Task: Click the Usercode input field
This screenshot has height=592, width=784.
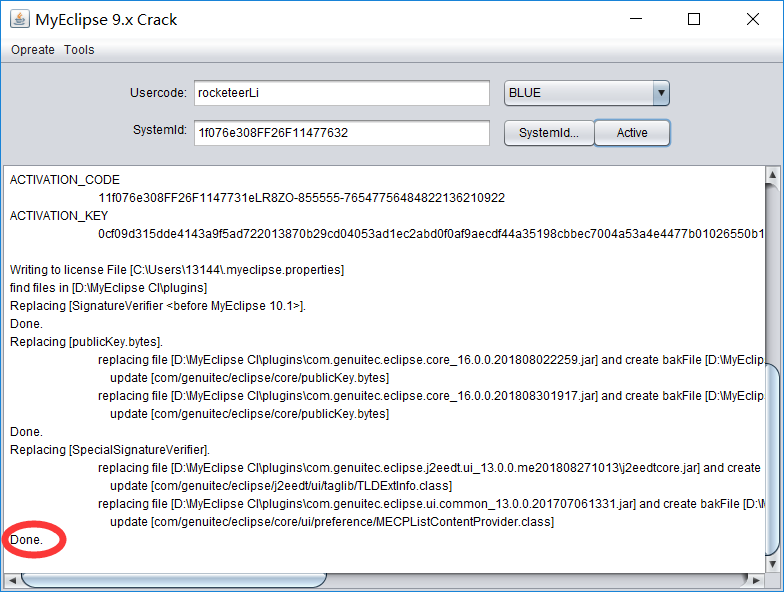Action: (x=342, y=93)
